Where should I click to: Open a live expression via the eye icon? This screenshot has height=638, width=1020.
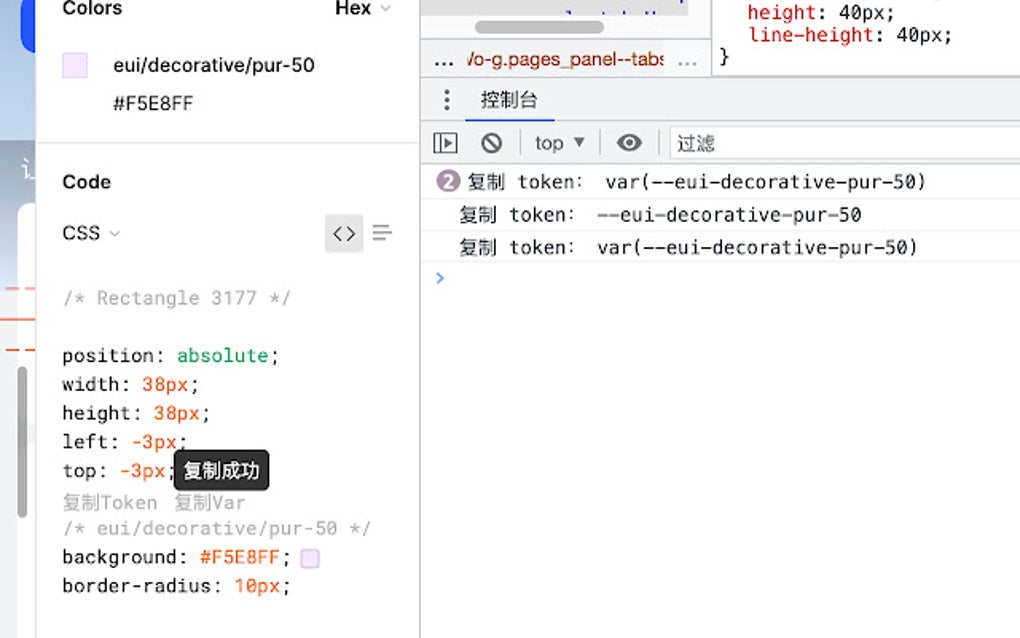click(x=628, y=142)
